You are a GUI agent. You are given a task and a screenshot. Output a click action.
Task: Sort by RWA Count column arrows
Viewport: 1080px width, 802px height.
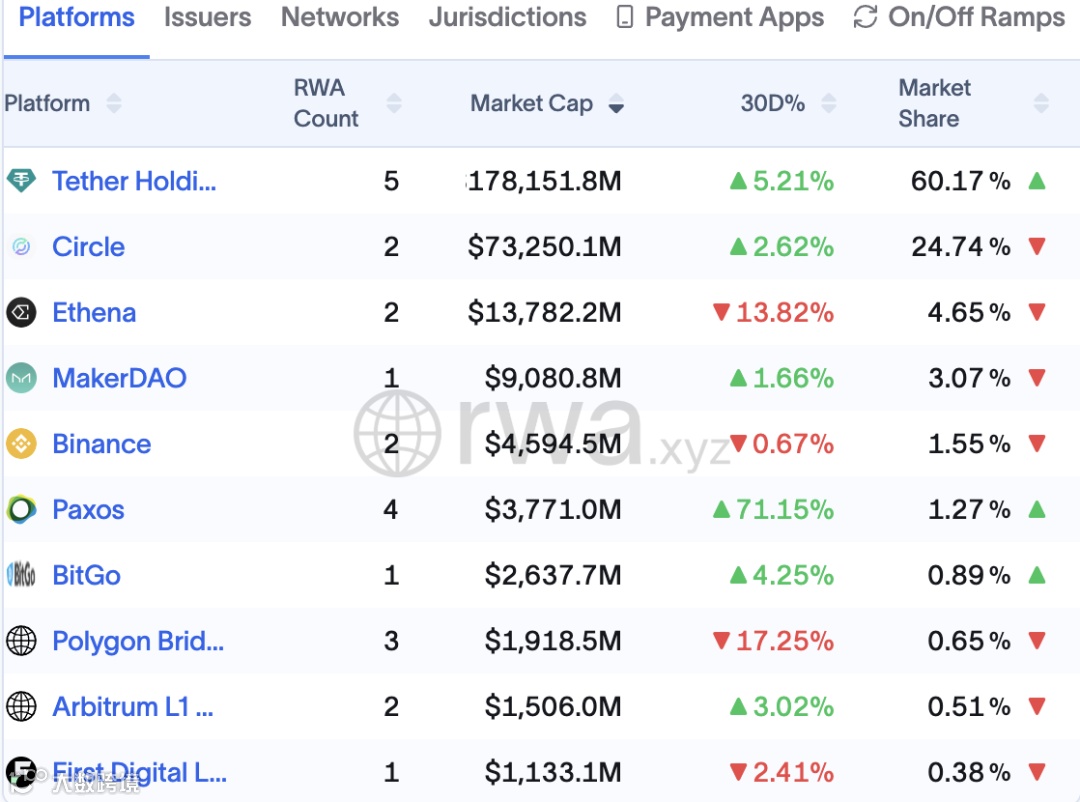coord(394,104)
